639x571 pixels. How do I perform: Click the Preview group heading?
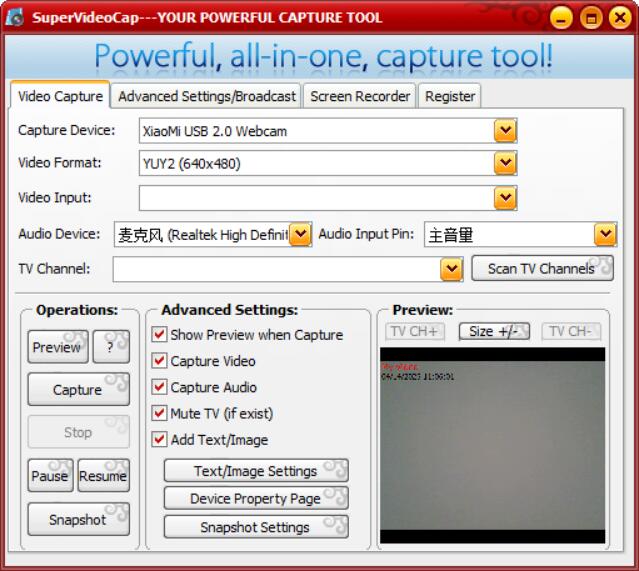[423, 310]
